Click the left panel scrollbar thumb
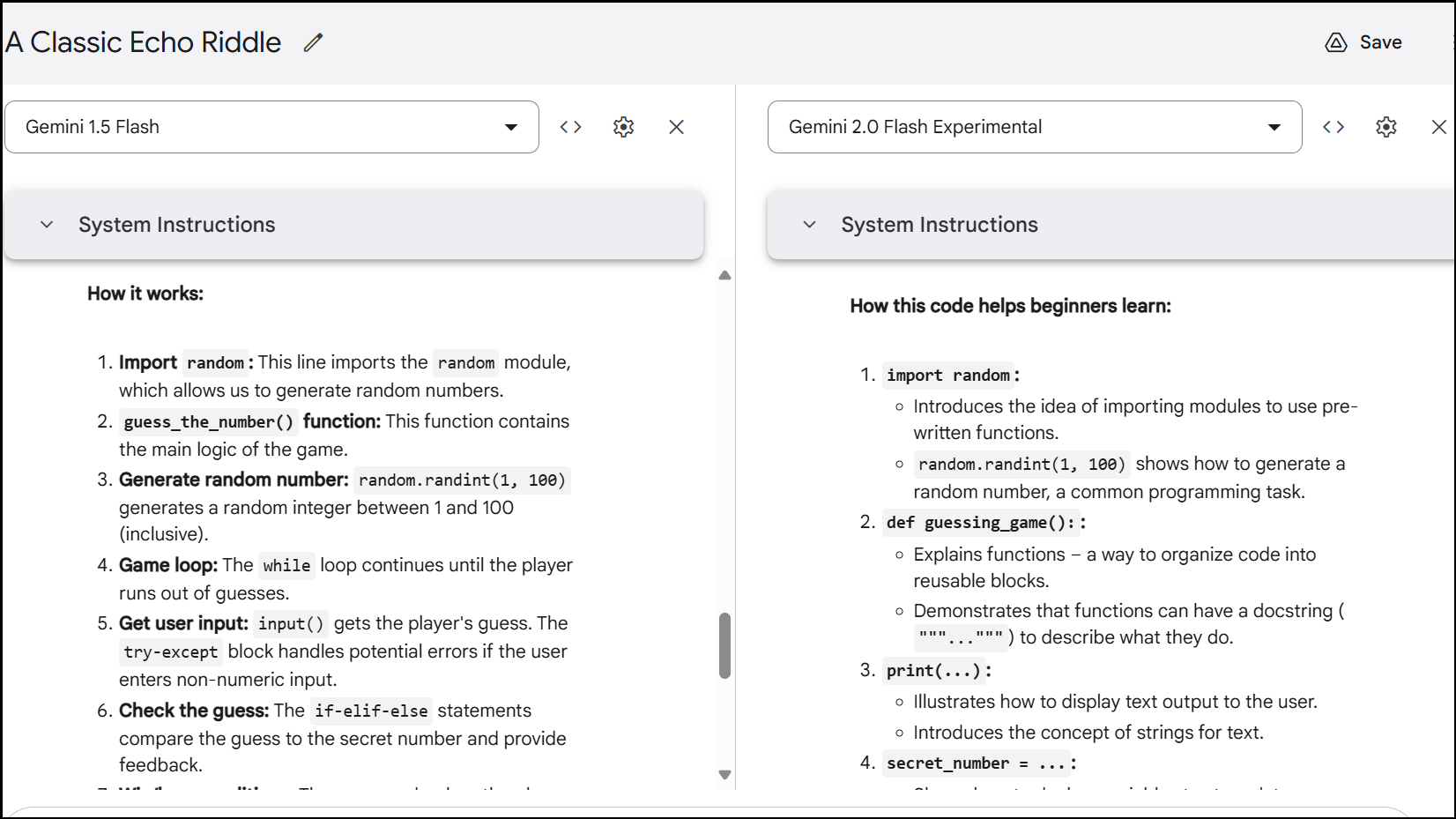The width and height of the screenshot is (1456, 819). tap(724, 646)
